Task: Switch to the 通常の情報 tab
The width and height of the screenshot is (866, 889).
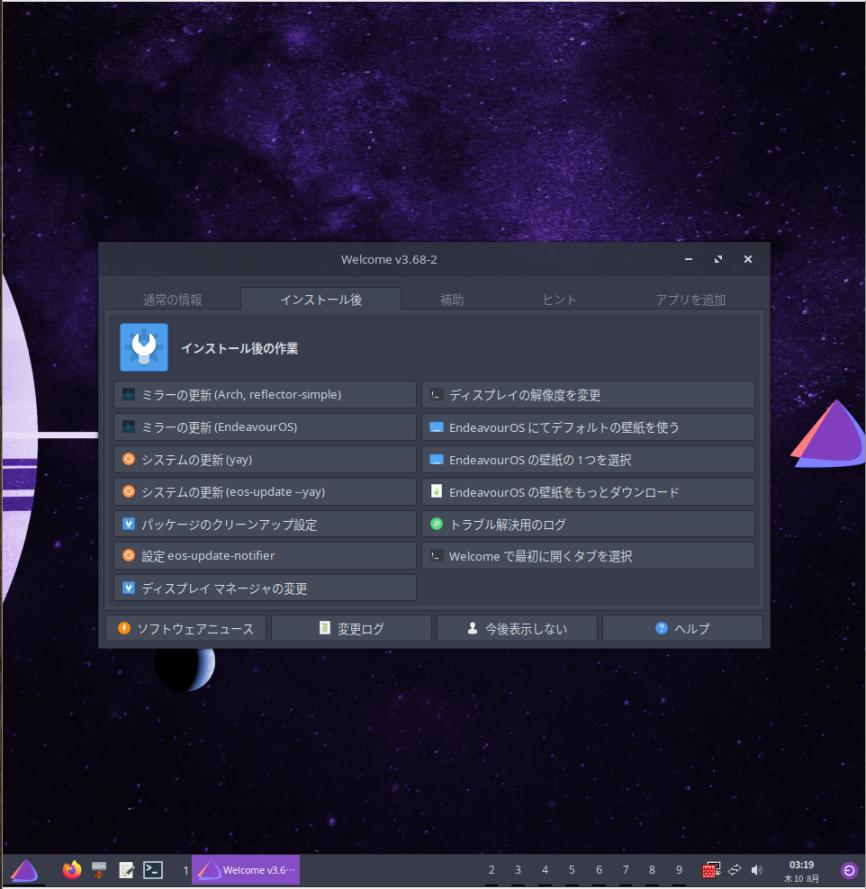Action: coord(172,299)
